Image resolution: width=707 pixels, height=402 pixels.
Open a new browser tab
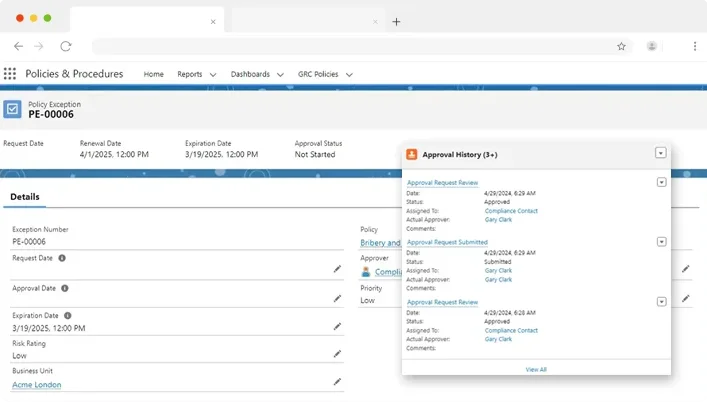click(x=396, y=22)
